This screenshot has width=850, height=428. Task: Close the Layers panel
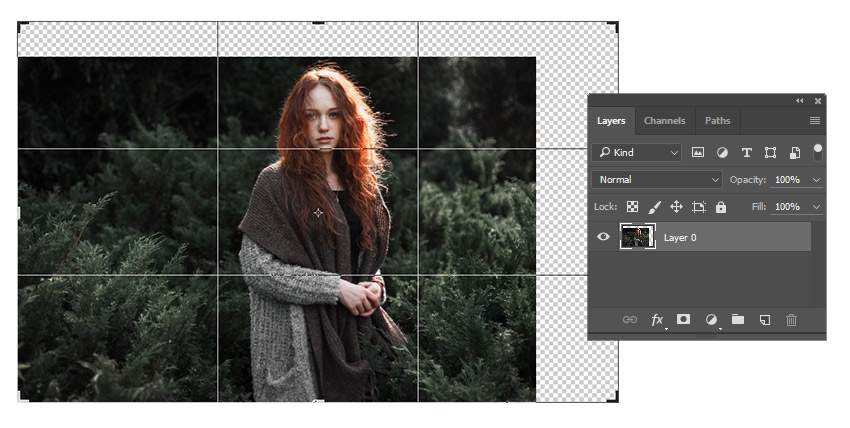tap(817, 101)
